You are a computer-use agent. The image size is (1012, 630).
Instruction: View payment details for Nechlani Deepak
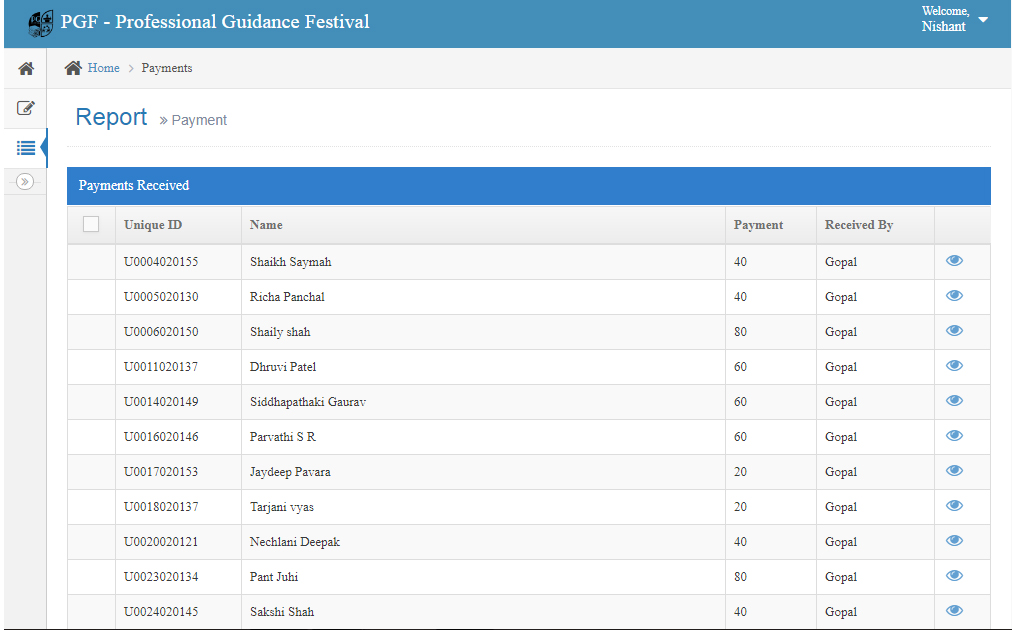955,540
